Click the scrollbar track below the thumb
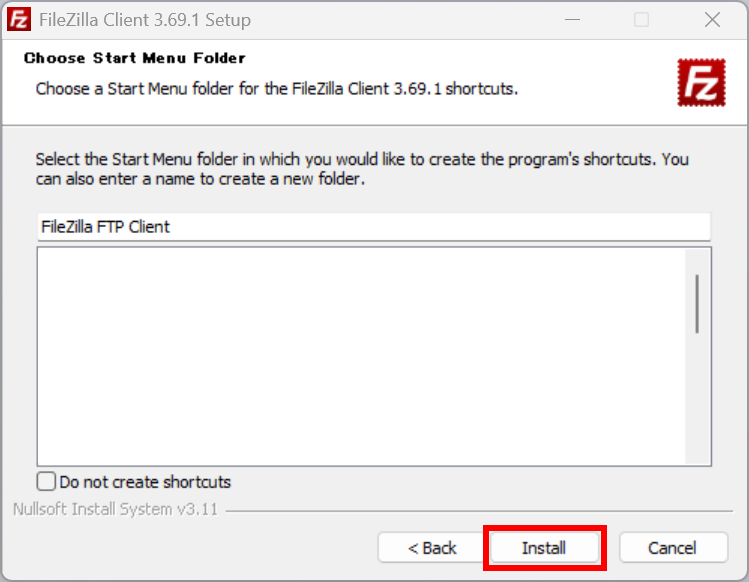Screen dimensions: 749x582 point(697,398)
